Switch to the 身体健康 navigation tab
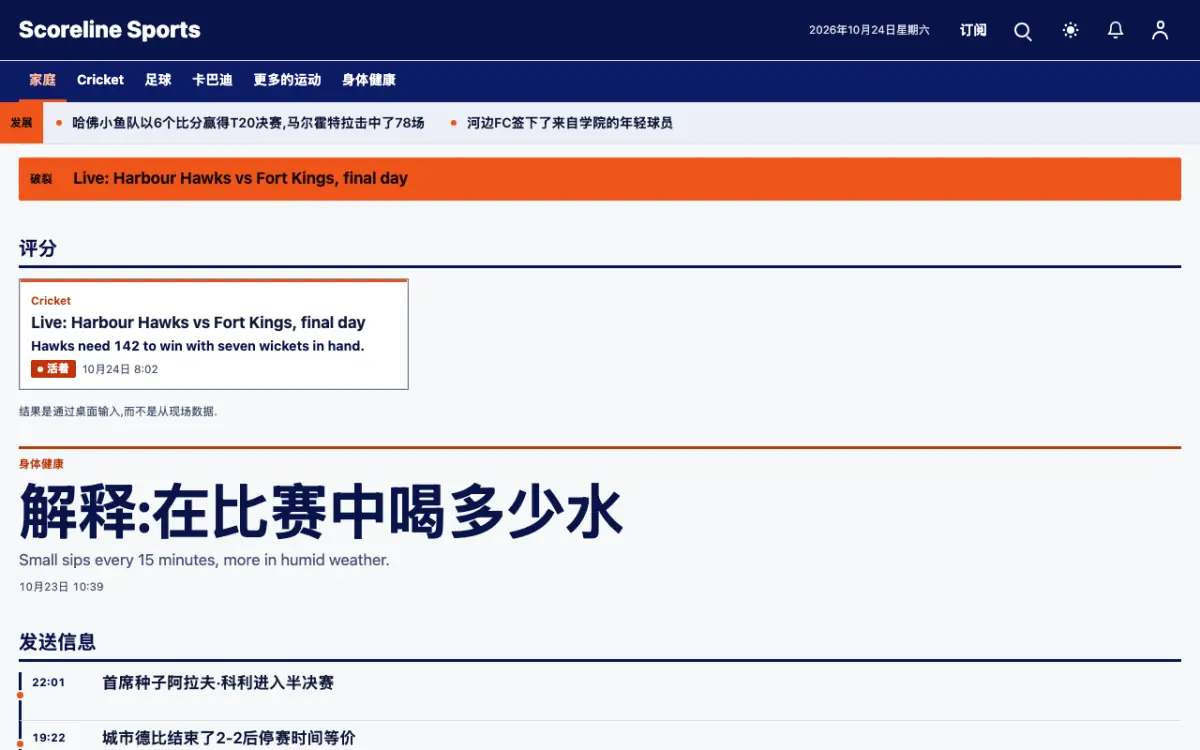 pos(369,80)
